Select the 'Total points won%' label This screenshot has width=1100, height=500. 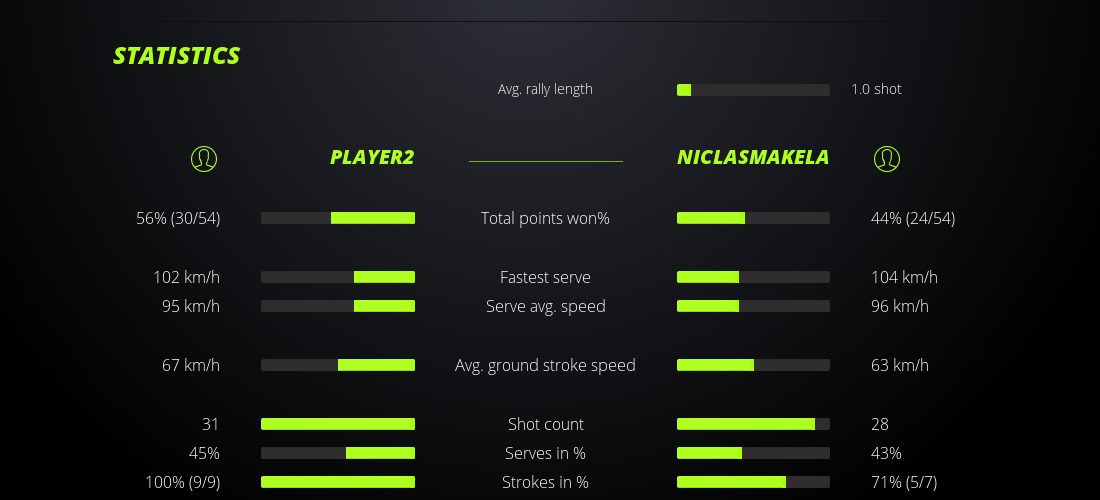point(545,218)
